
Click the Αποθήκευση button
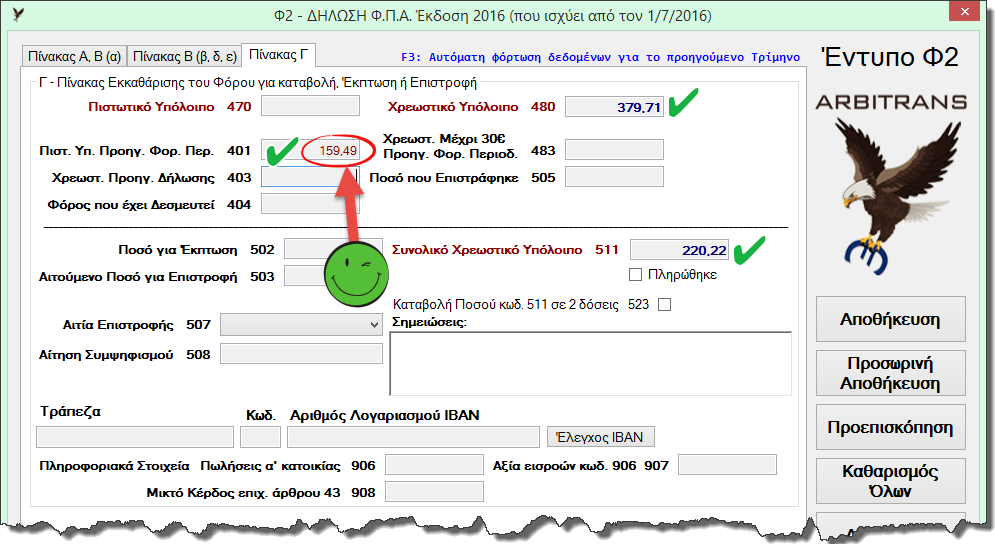tap(890, 319)
